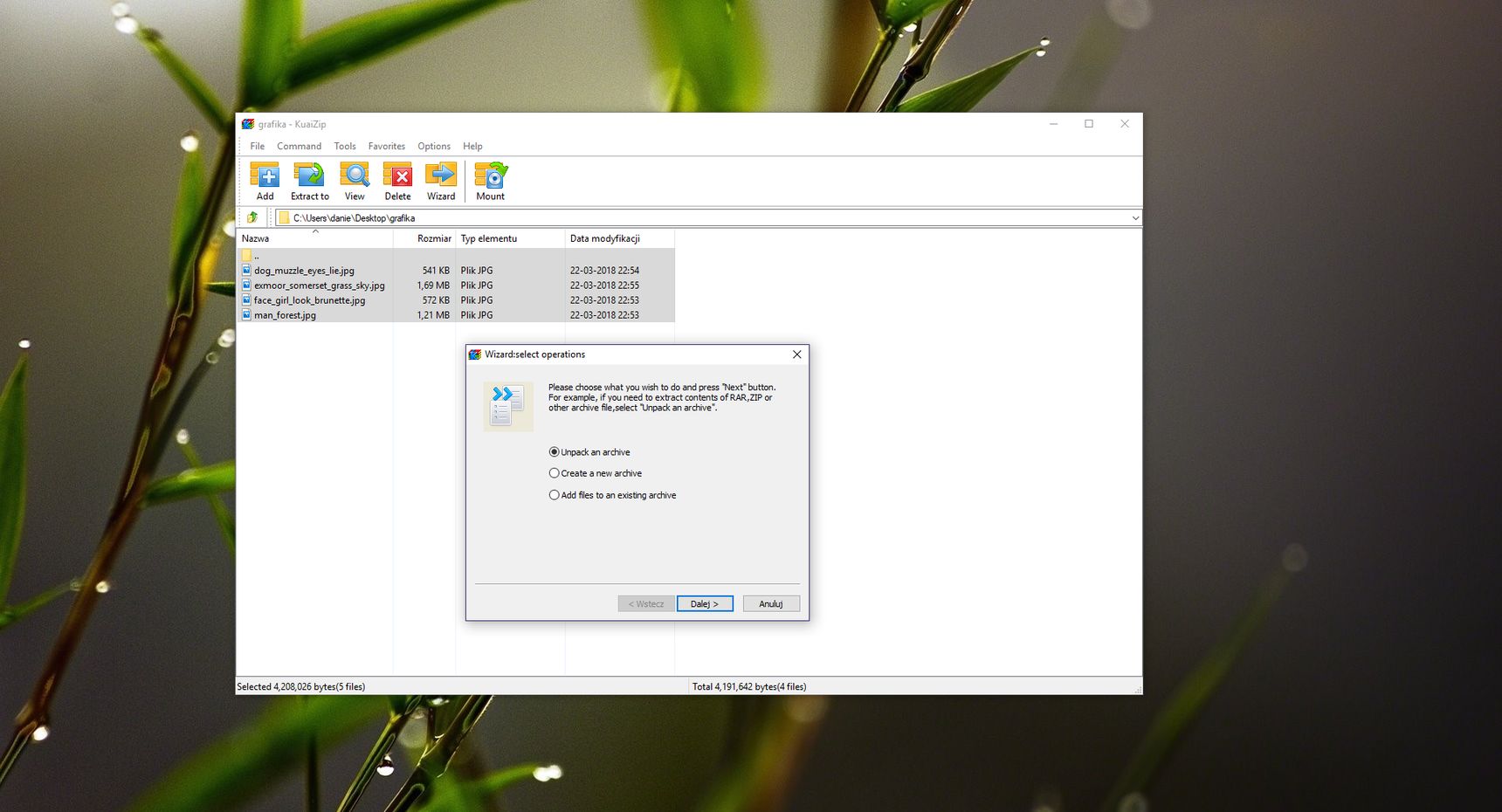Click status text Total 4,191,642 bytes(4 files)
Screen dimensions: 1502x812
click(749, 687)
